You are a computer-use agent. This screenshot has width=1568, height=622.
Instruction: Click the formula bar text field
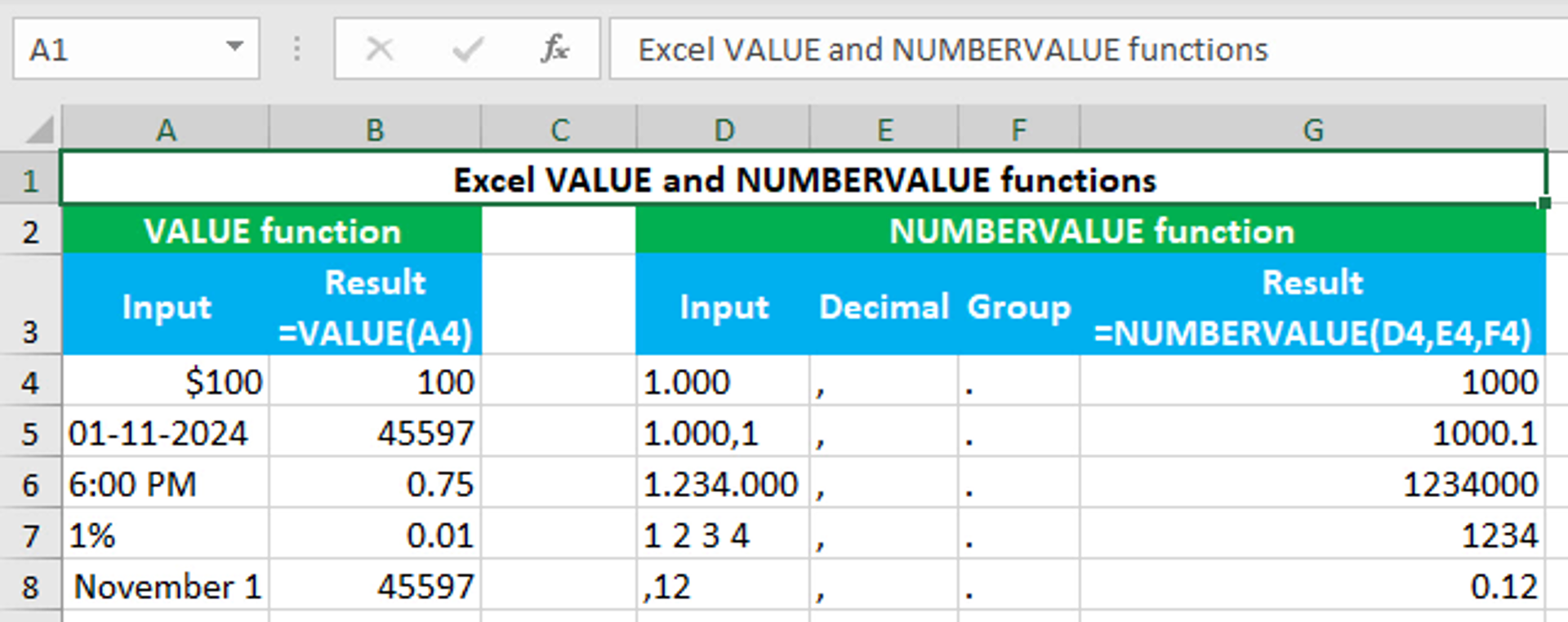[1089, 49]
